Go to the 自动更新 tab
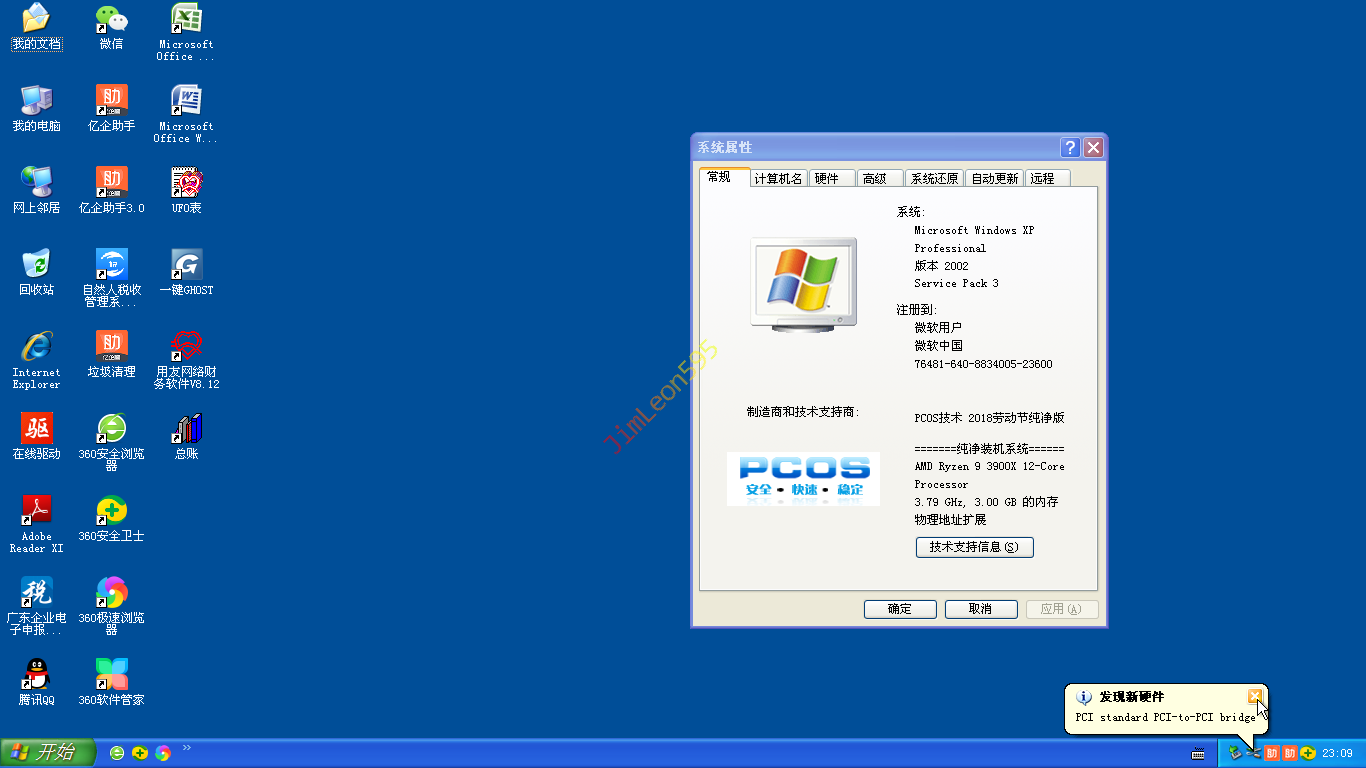This screenshot has width=1366, height=768. [x=994, y=179]
